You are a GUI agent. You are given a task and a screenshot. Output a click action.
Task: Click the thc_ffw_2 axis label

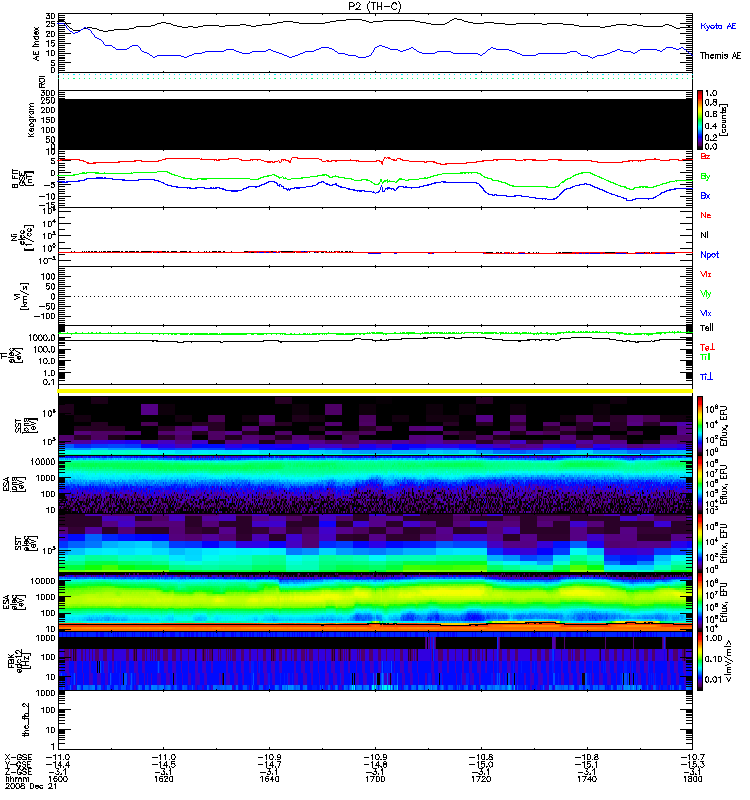26,719
